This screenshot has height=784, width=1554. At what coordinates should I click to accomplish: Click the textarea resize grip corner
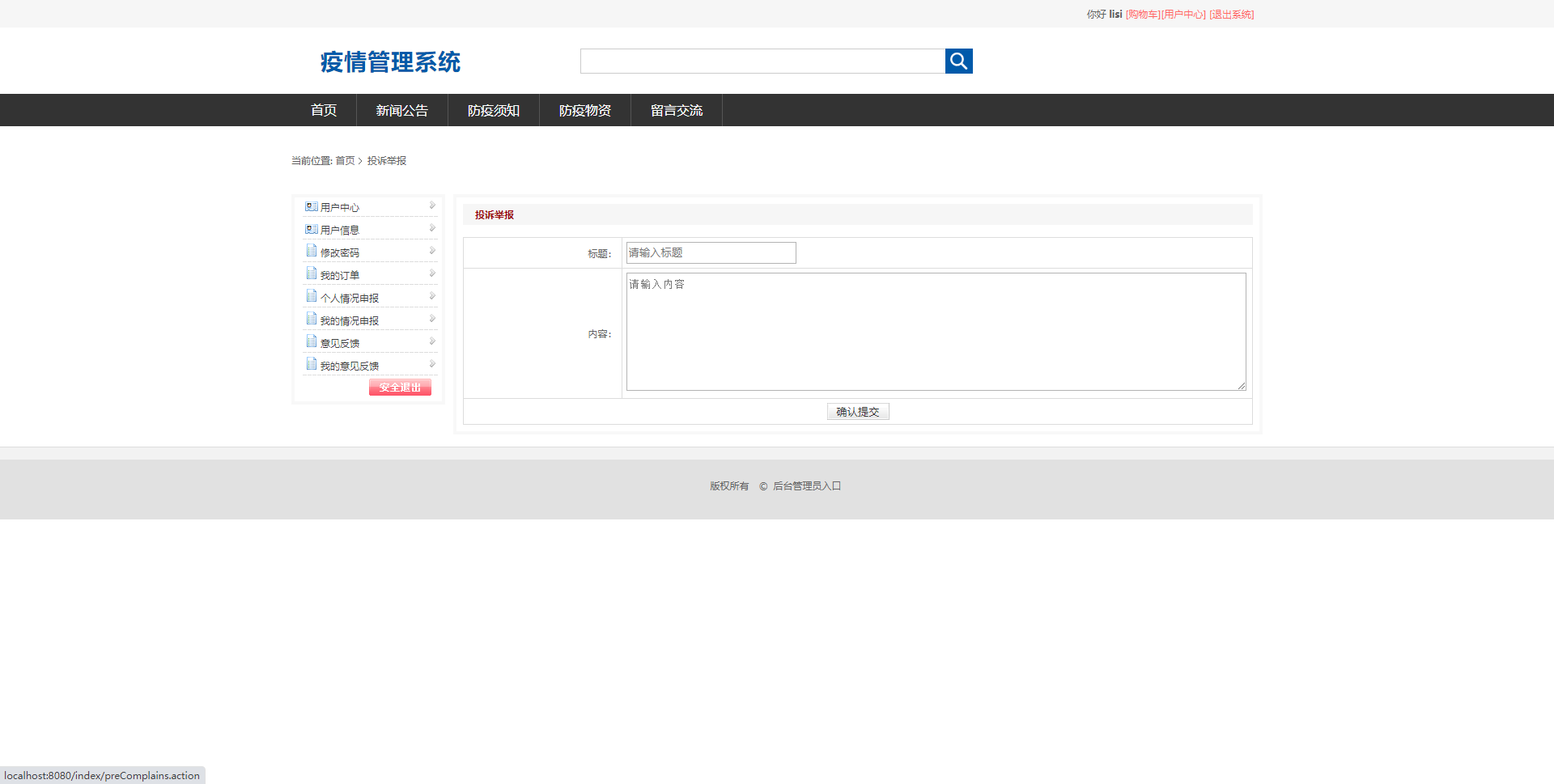[x=1242, y=386]
